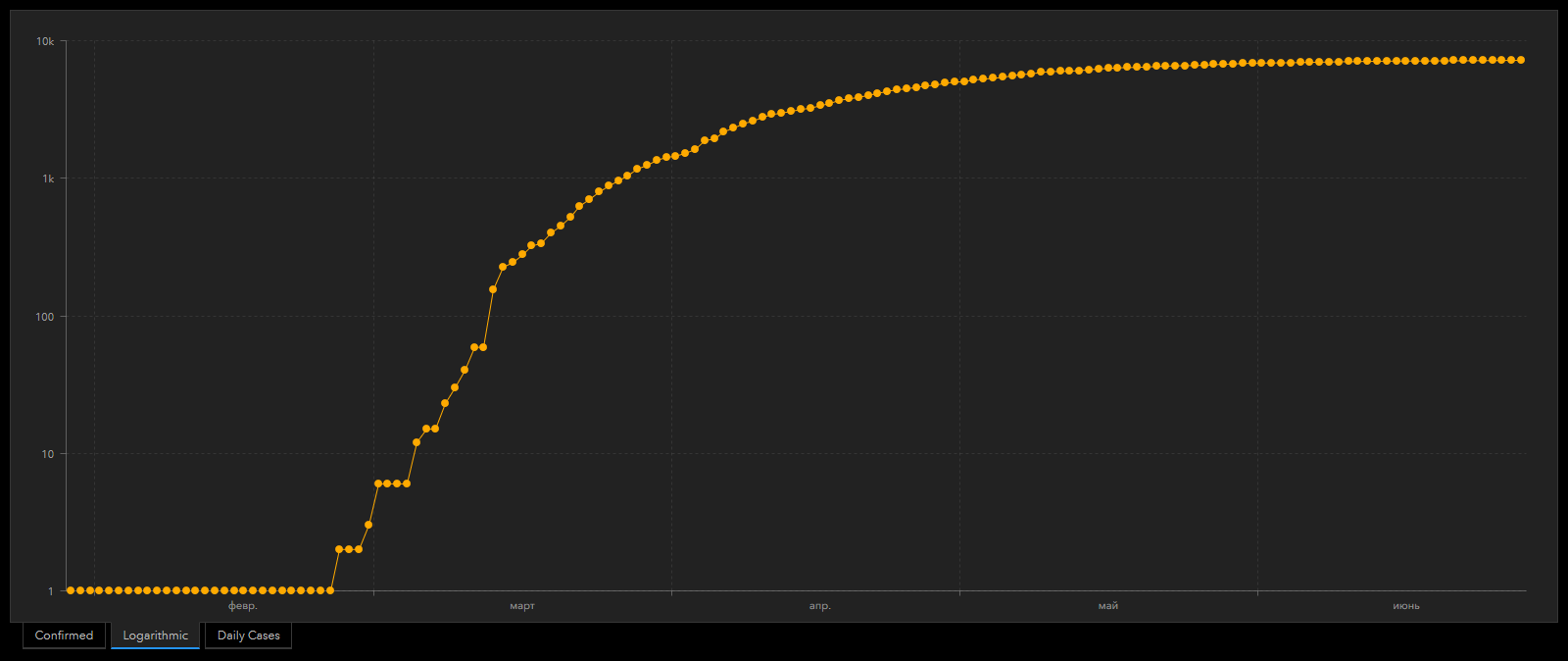The height and width of the screenshot is (661, 1568).
Task: Click the май month label
Action: 1107,606
